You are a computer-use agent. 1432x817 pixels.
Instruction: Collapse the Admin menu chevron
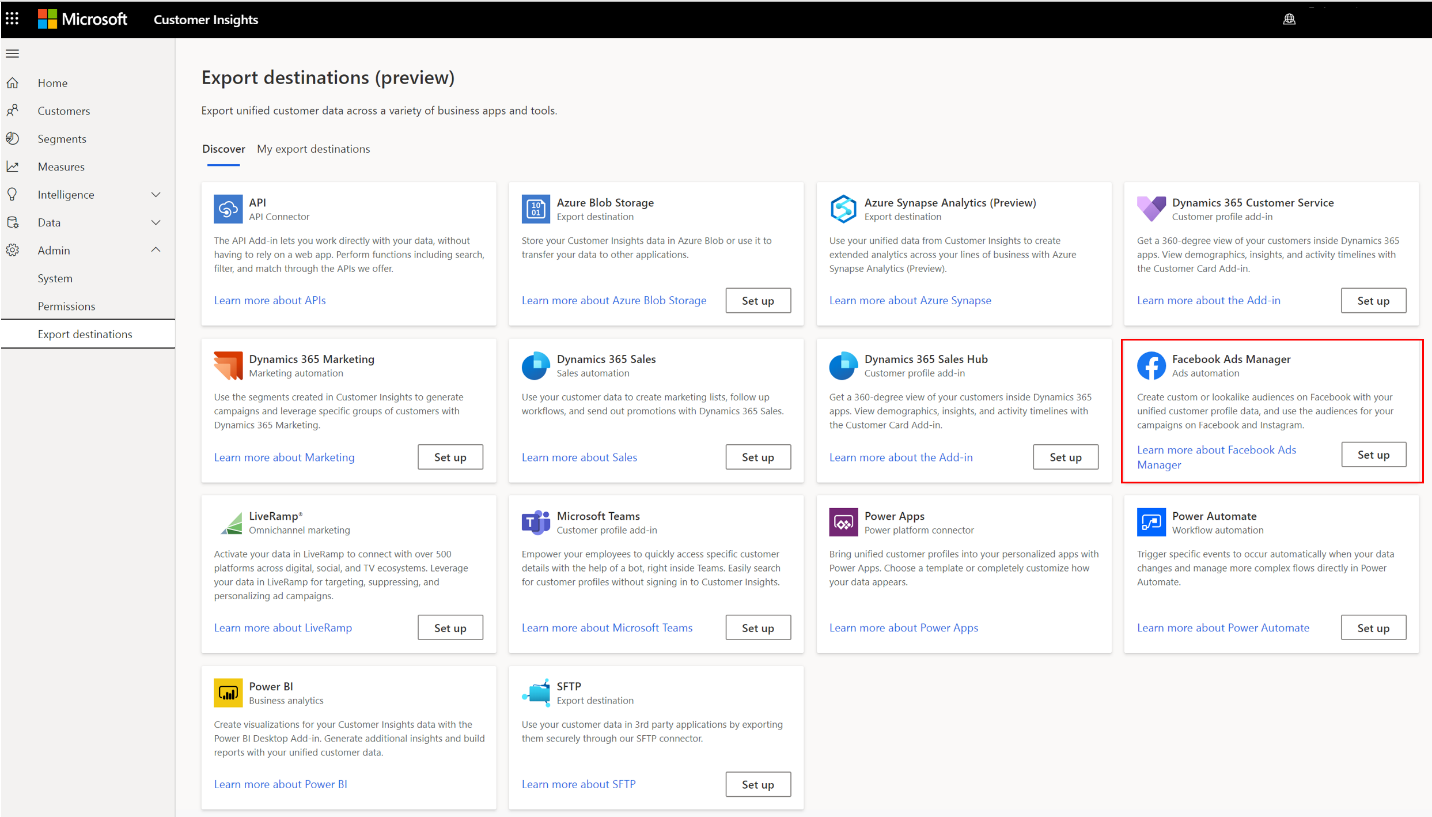coord(156,250)
